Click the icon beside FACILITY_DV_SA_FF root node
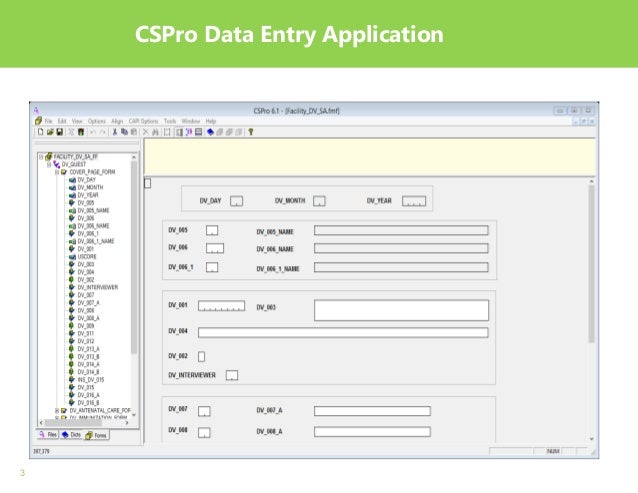Viewport: 638px width, 493px height. (48, 156)
